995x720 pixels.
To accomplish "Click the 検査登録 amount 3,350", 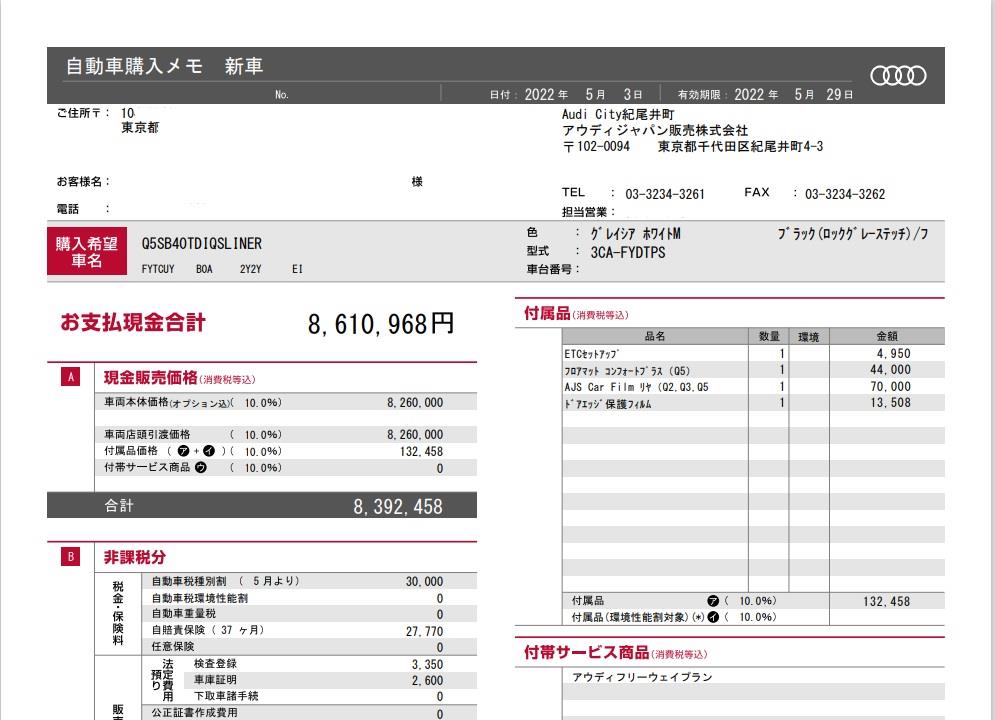I will tap(427, 664).
